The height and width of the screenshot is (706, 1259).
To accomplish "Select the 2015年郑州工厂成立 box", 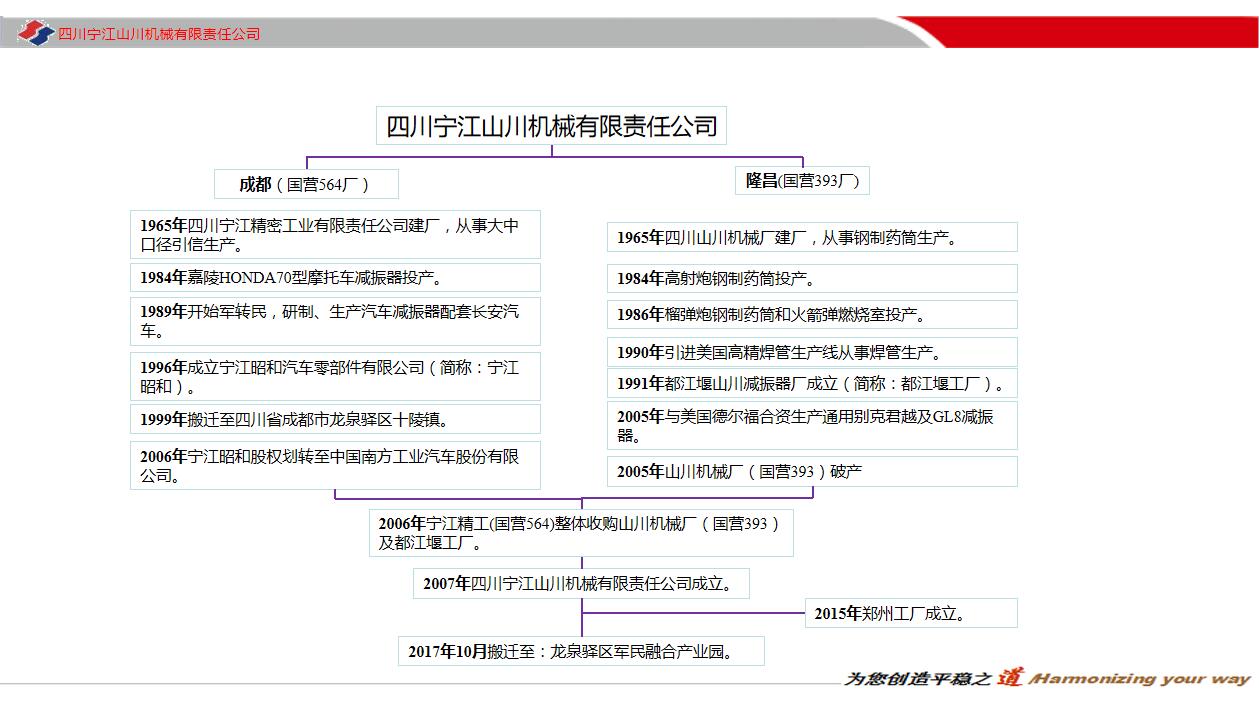I will coord(912,612).
